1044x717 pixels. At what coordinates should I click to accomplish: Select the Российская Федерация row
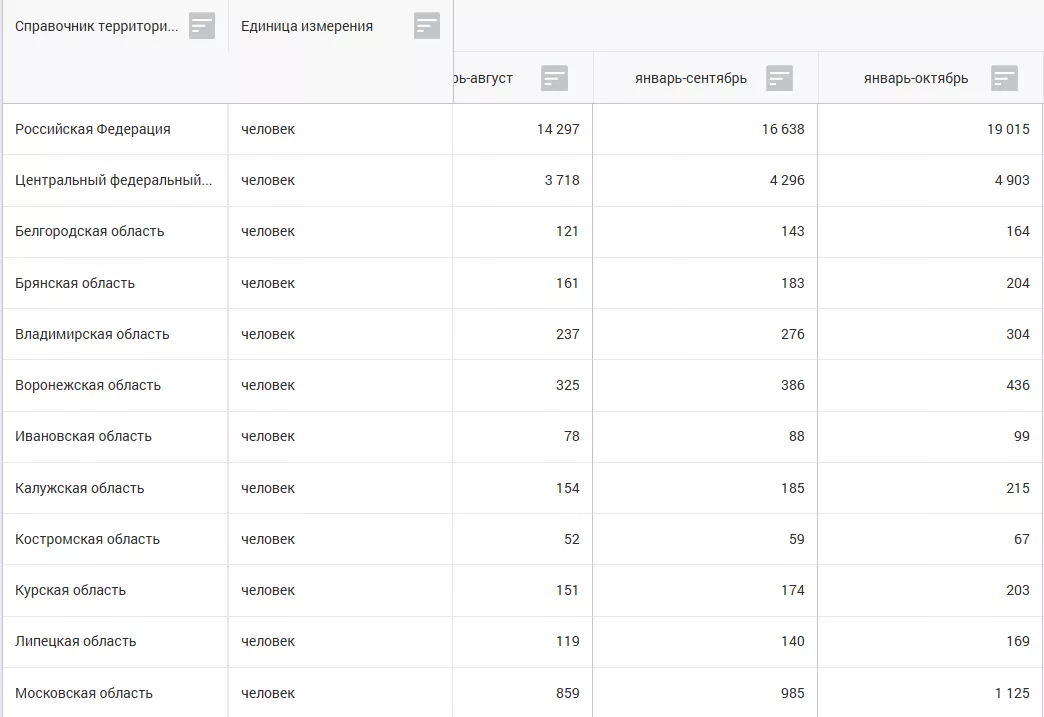point(93,129)
